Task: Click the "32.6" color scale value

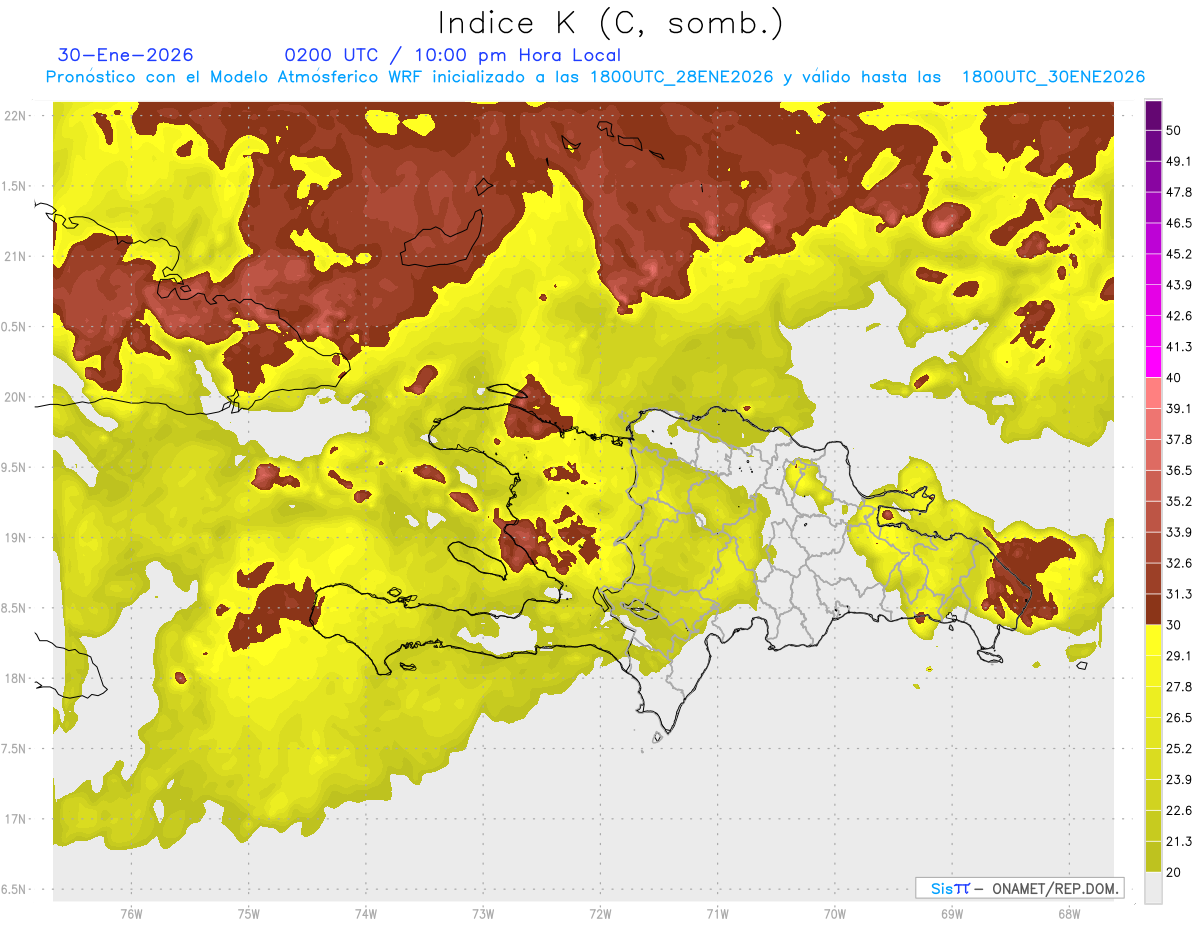Action: 1179,563
